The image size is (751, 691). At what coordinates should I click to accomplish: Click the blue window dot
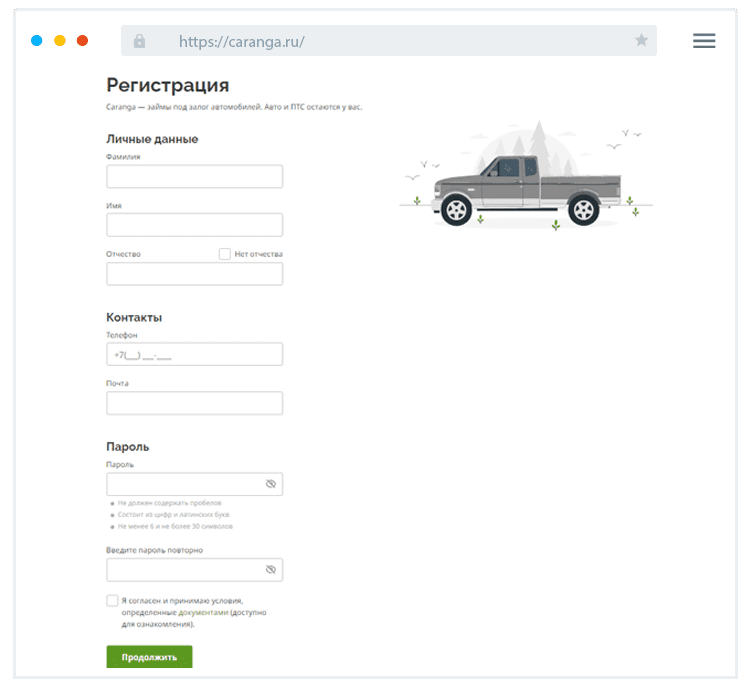[x=37, y=41]
